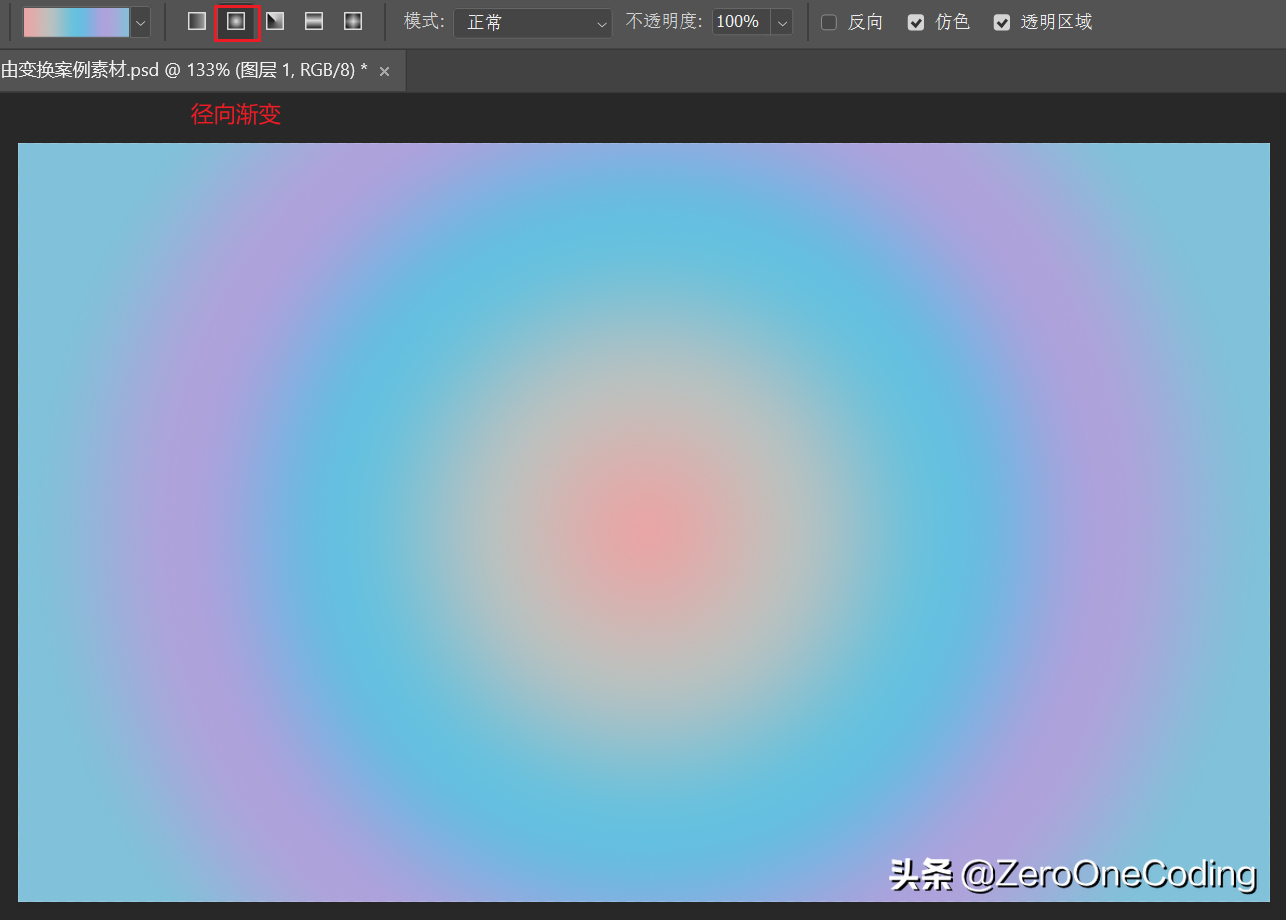Toggle the 透明区域 checkbox
Screen dimensions: 1286x920
click(1002, 22)
